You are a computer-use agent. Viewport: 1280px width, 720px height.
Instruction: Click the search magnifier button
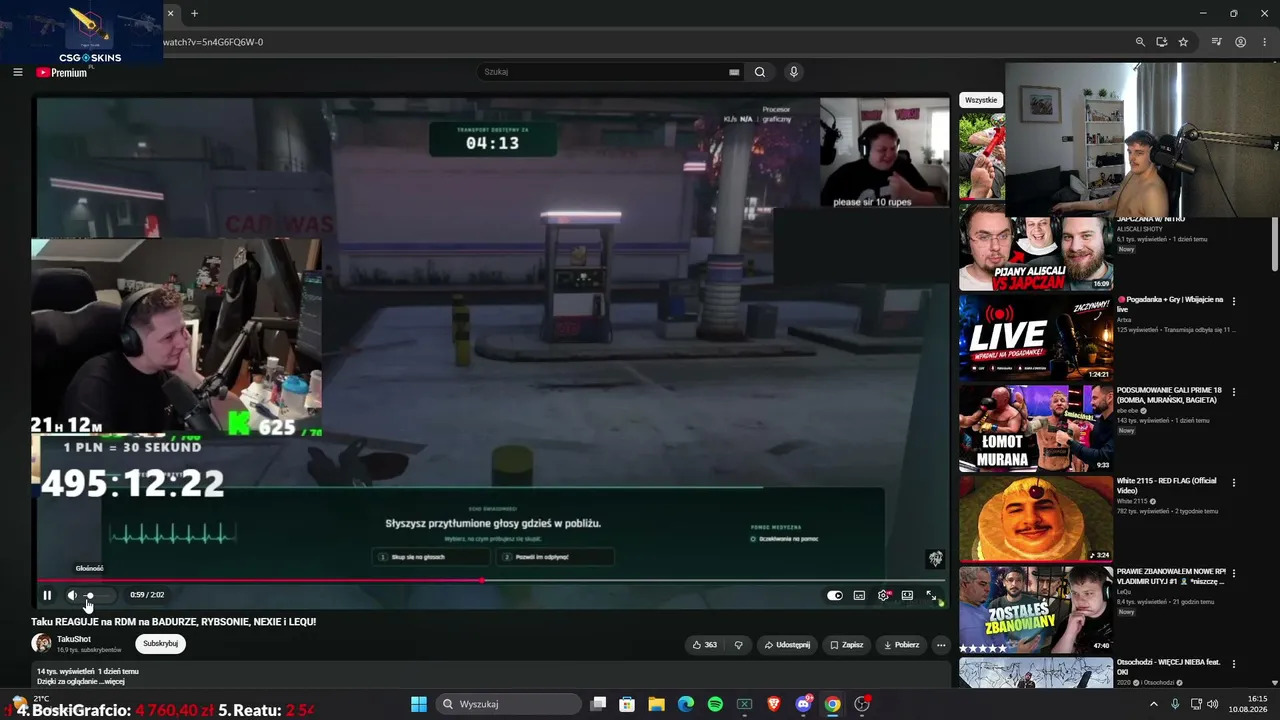click(x=760, y=72)
